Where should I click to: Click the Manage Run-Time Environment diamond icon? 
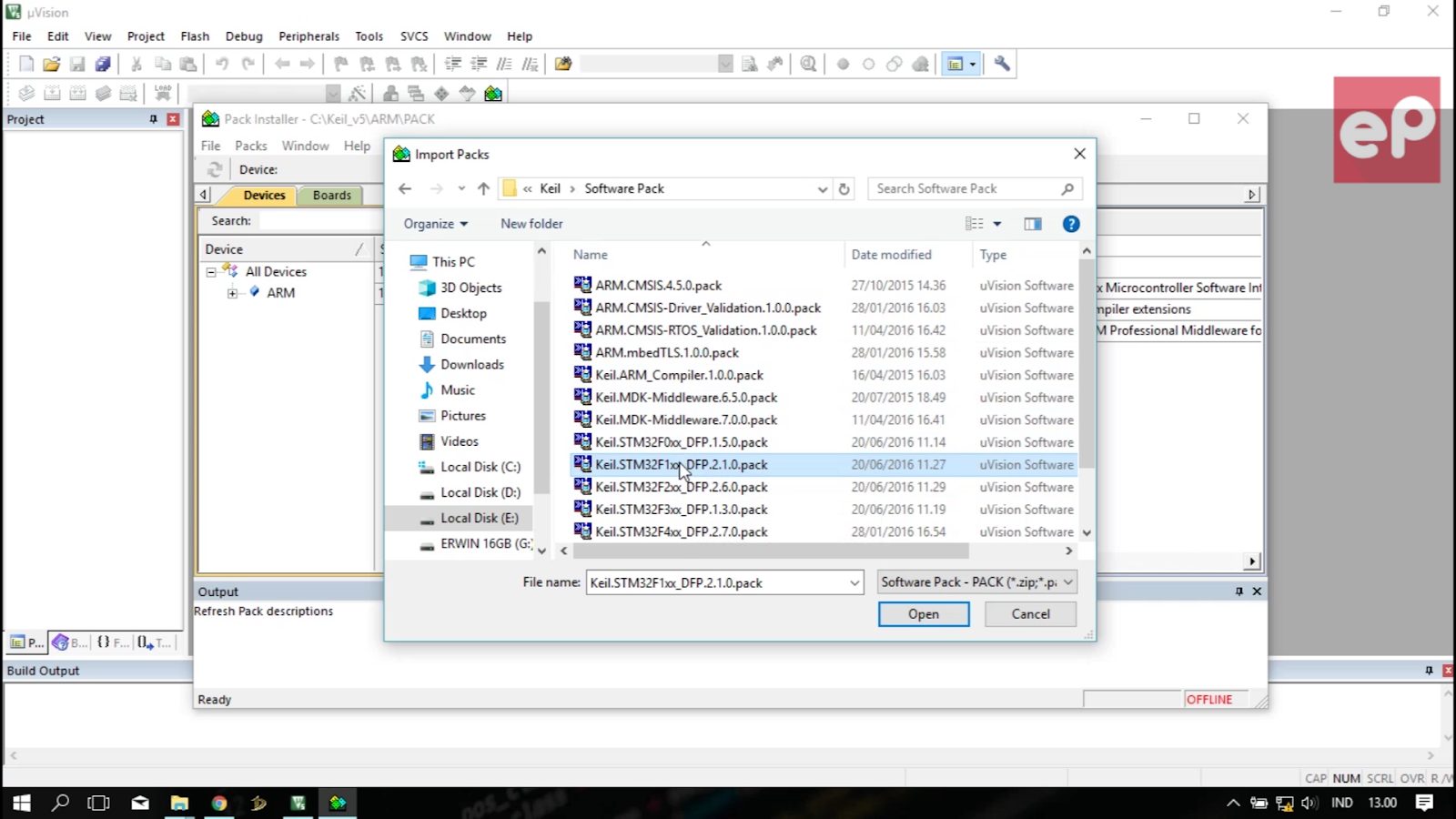point(441,93)
